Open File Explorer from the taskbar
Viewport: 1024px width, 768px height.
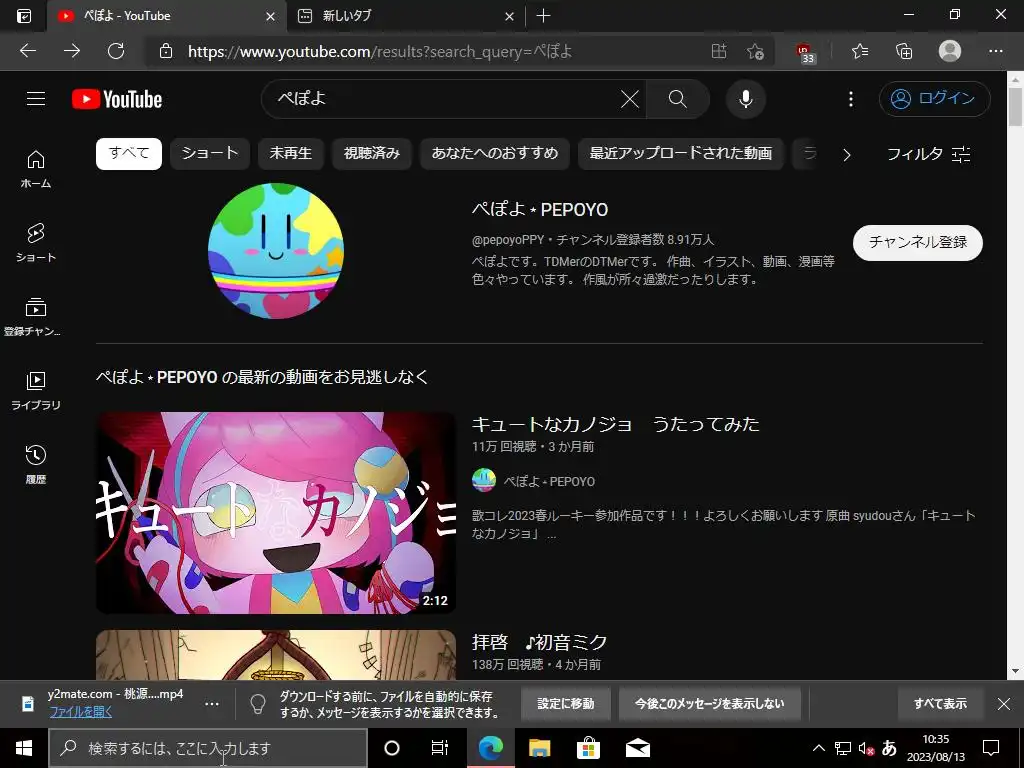(539, 748)
